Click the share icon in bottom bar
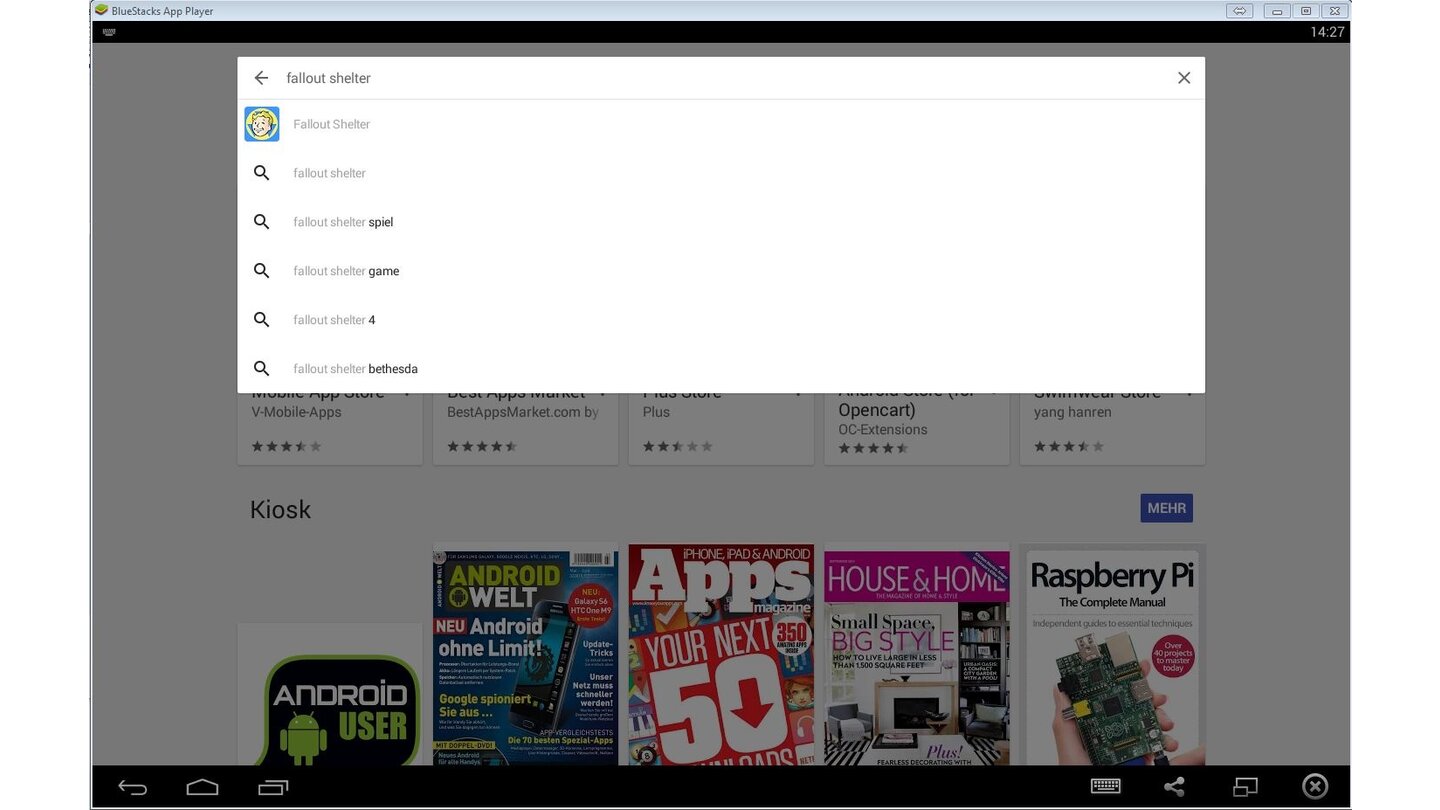The height and width of the screenshot is (810, 1440). pyautogui.click(x=1175, y=787)
